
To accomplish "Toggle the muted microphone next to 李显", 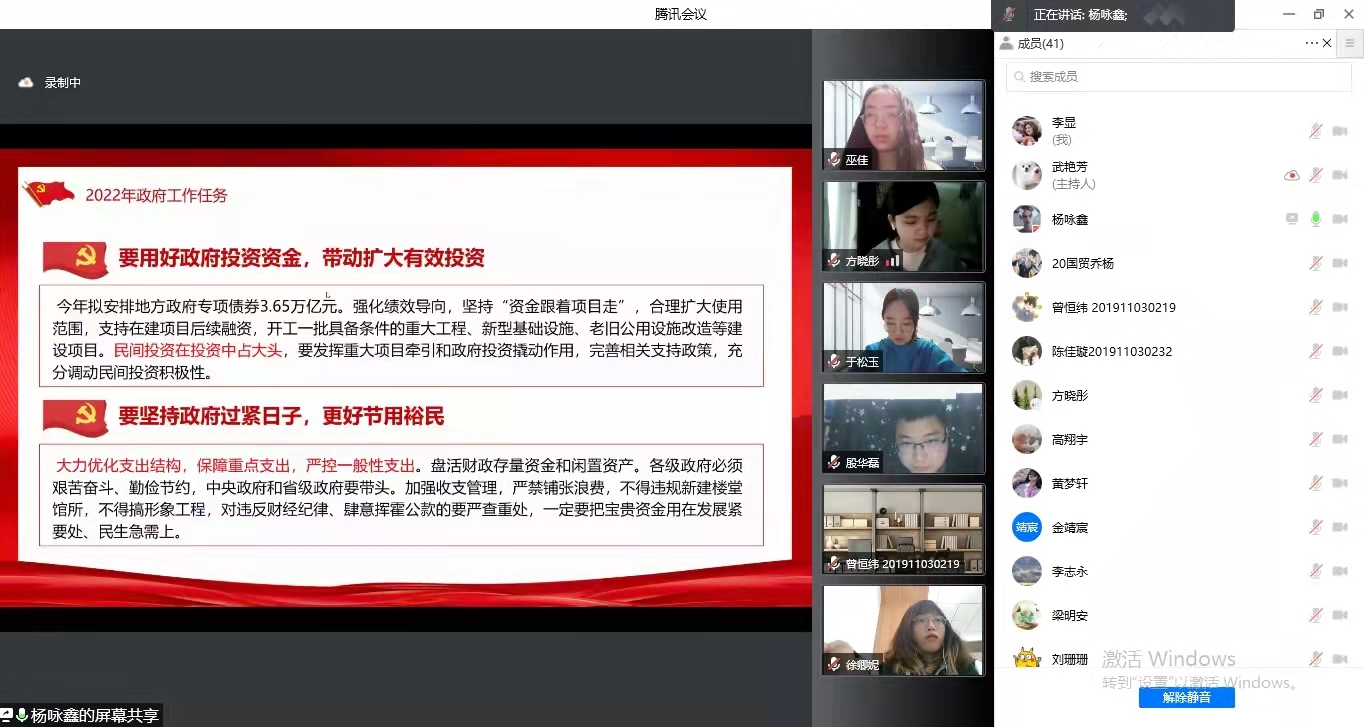I will pos(1315,131).
